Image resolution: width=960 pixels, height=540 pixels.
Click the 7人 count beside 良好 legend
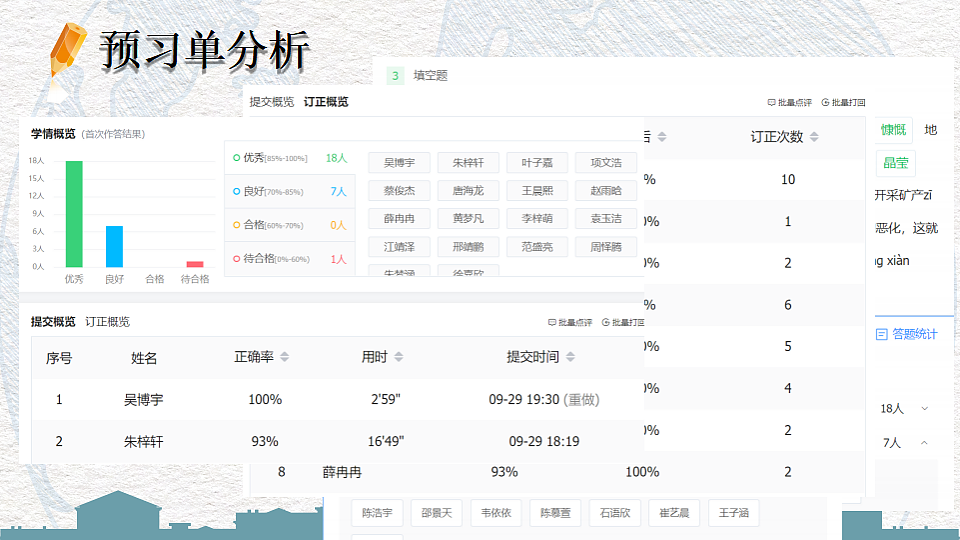coord(339,192)
